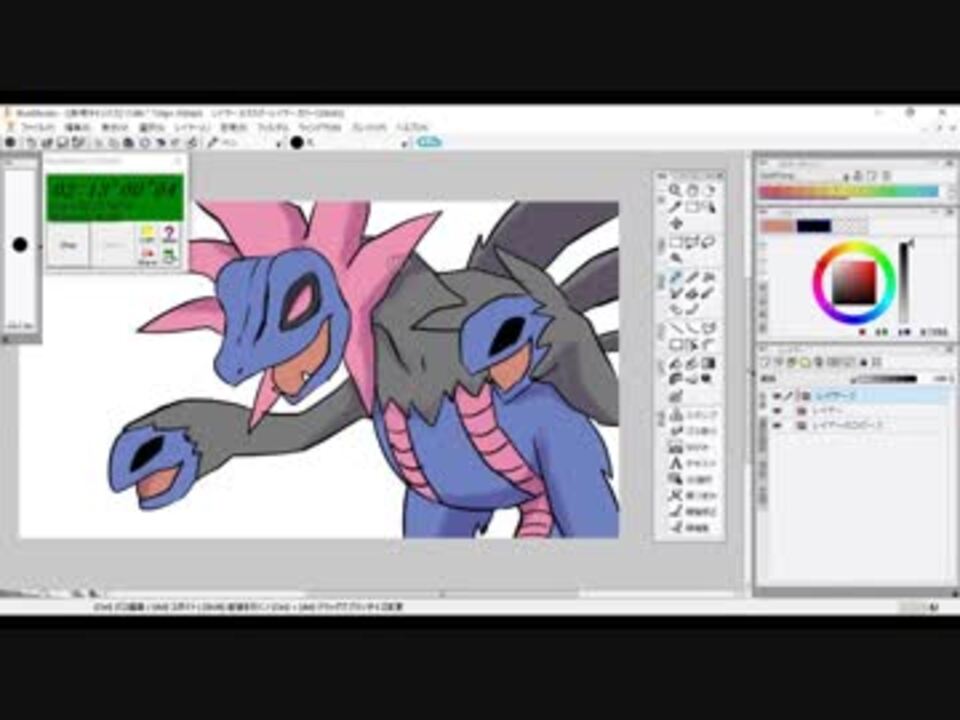Click the question mark help icon in timer

[x=169, y=233]
